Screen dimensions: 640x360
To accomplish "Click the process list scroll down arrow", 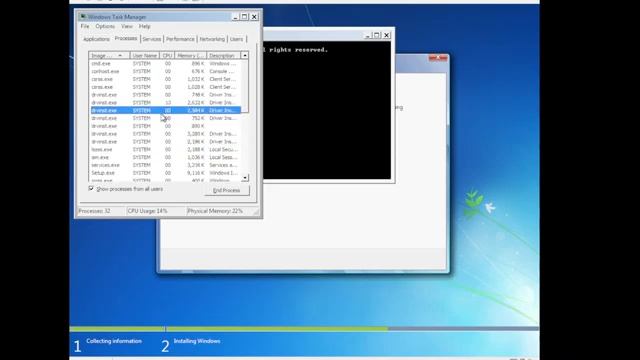I will pyautogui.click(x=245, y=178).
